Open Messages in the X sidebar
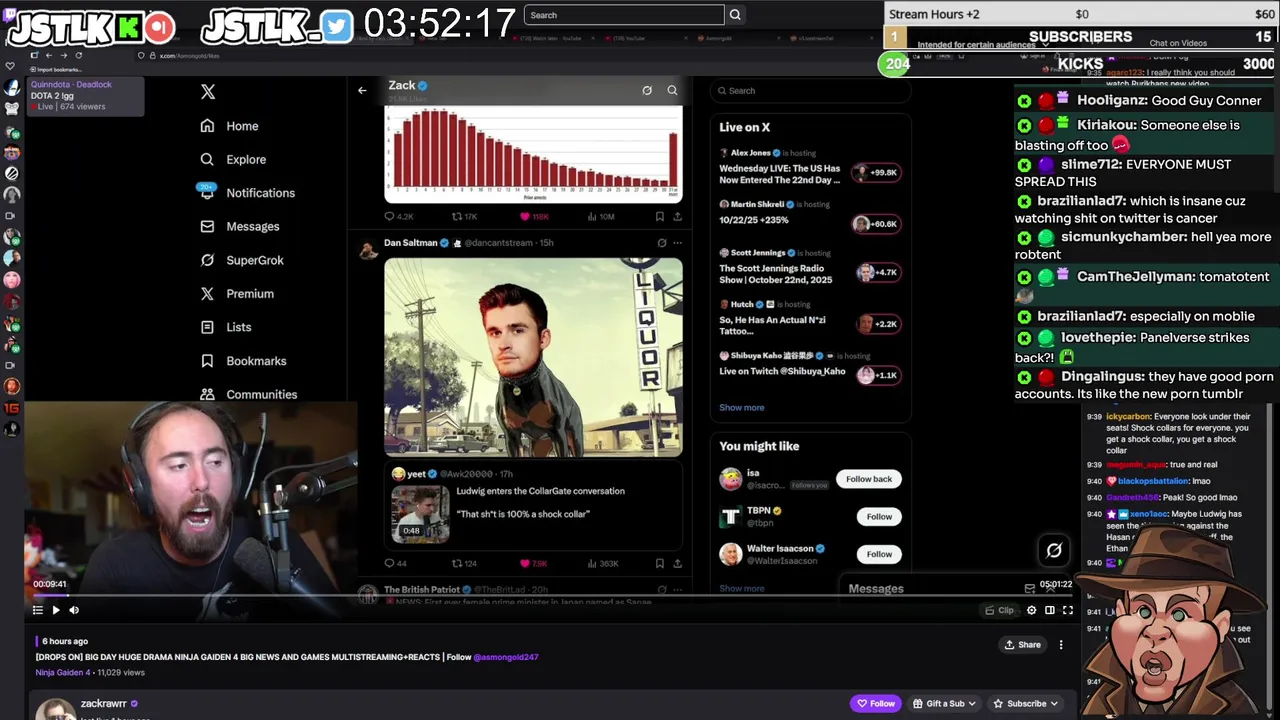Viewport: 1280px width, 720px height. point(240,226)
